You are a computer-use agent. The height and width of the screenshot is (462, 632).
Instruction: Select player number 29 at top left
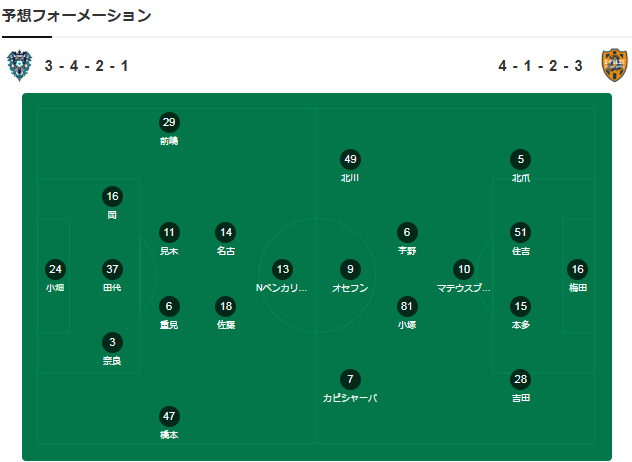point(169,123)
